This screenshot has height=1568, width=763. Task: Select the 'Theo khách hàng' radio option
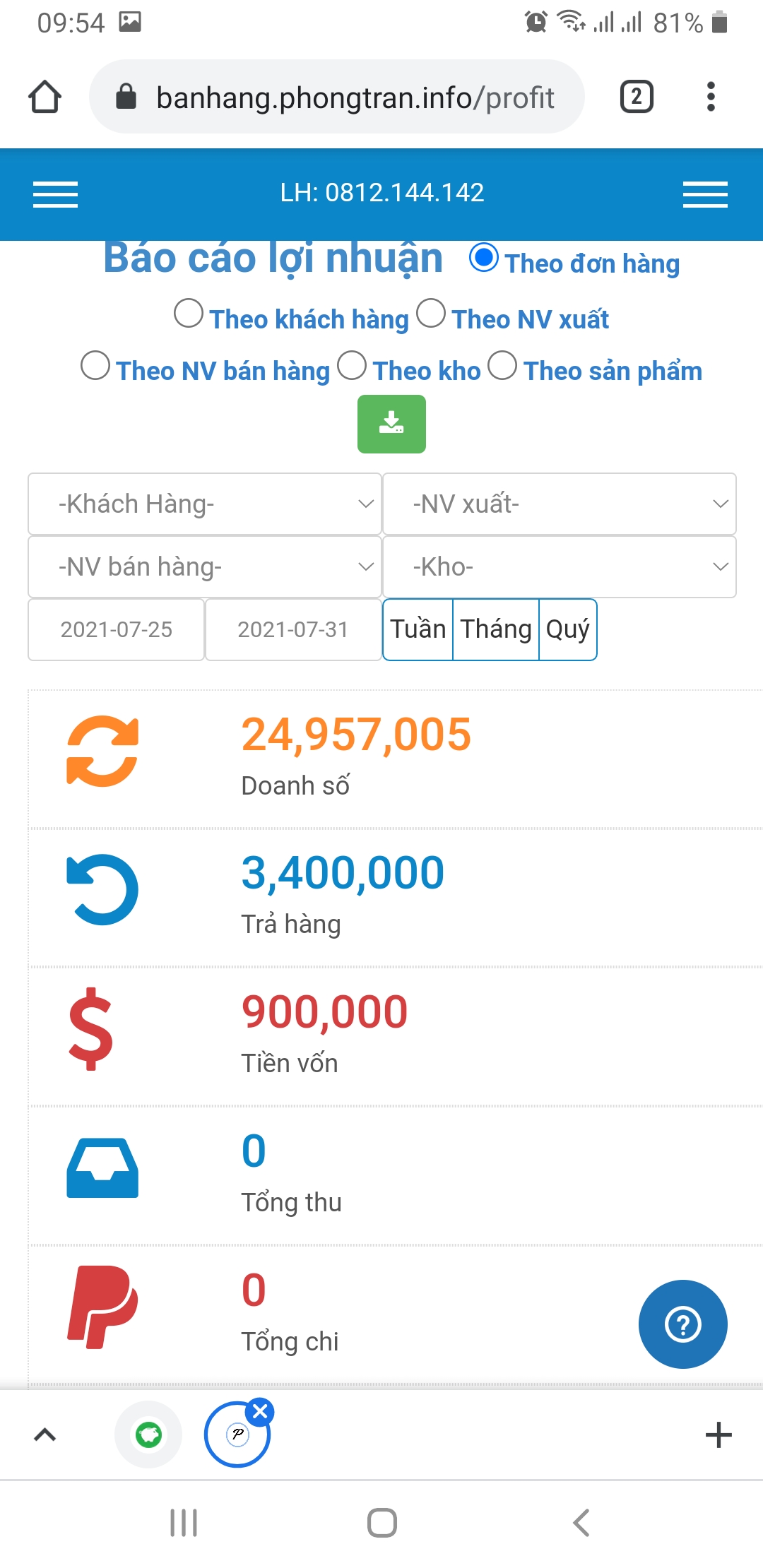tap(189, 314)
